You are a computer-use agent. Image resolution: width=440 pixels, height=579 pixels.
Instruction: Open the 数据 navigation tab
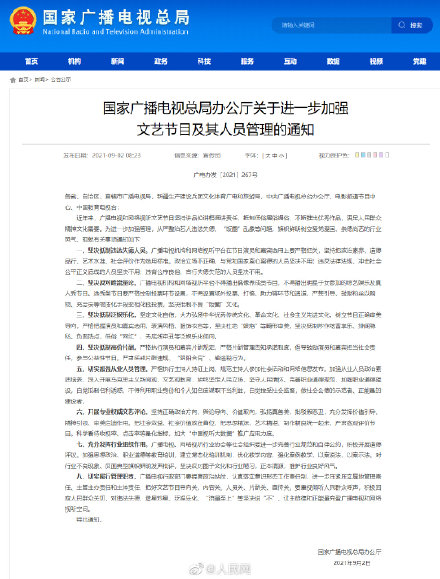(333, 61)
